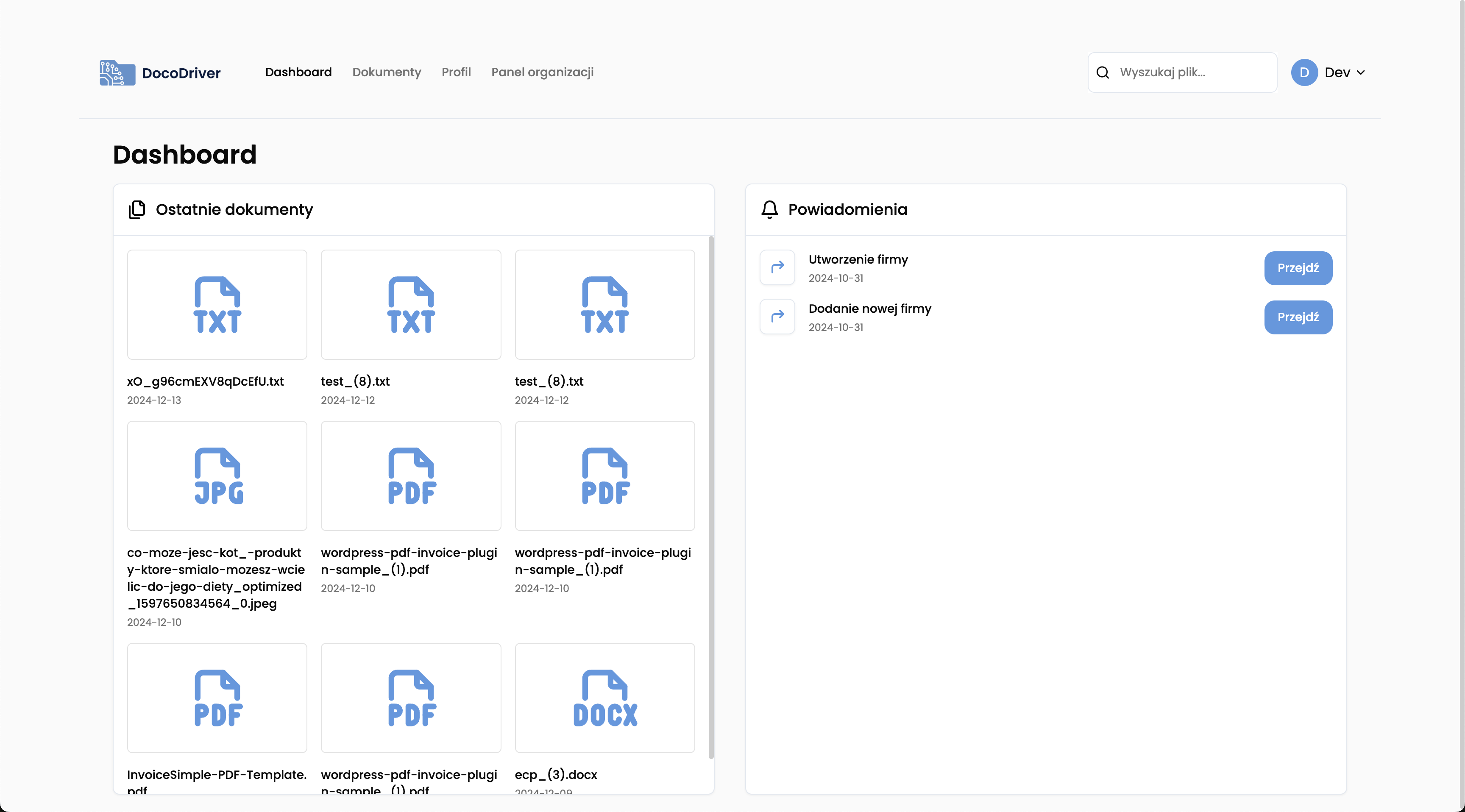This screenshot has height=812, width=1465.
Task: Switch to Panel organizacji
Action: (x=542, y=72)
